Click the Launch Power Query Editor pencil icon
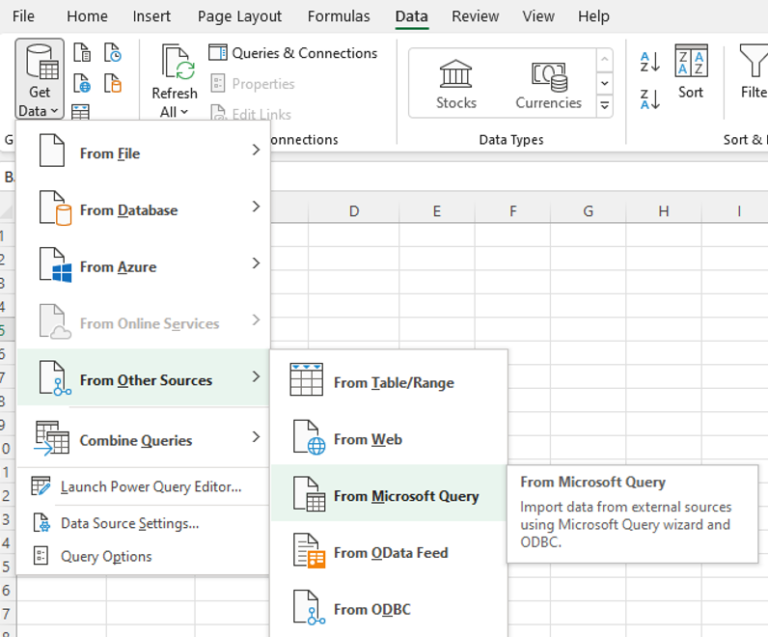Image resolution: width=768 pixels, height=637 pixels. (41, 486)
